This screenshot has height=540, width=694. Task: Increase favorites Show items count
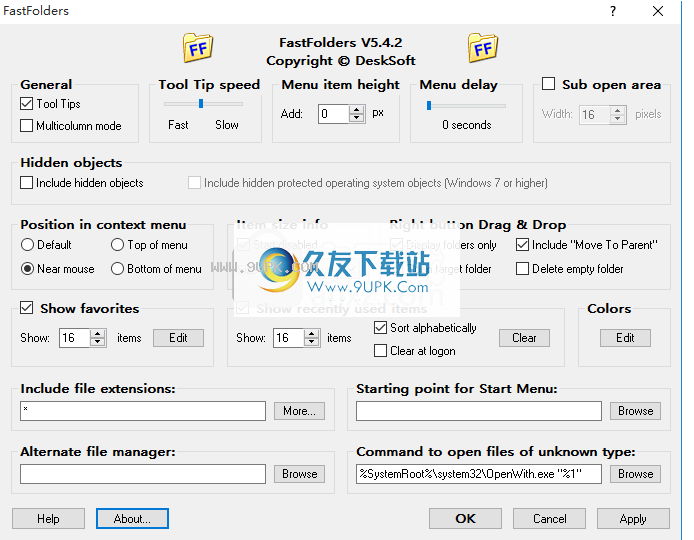(97, 334)
